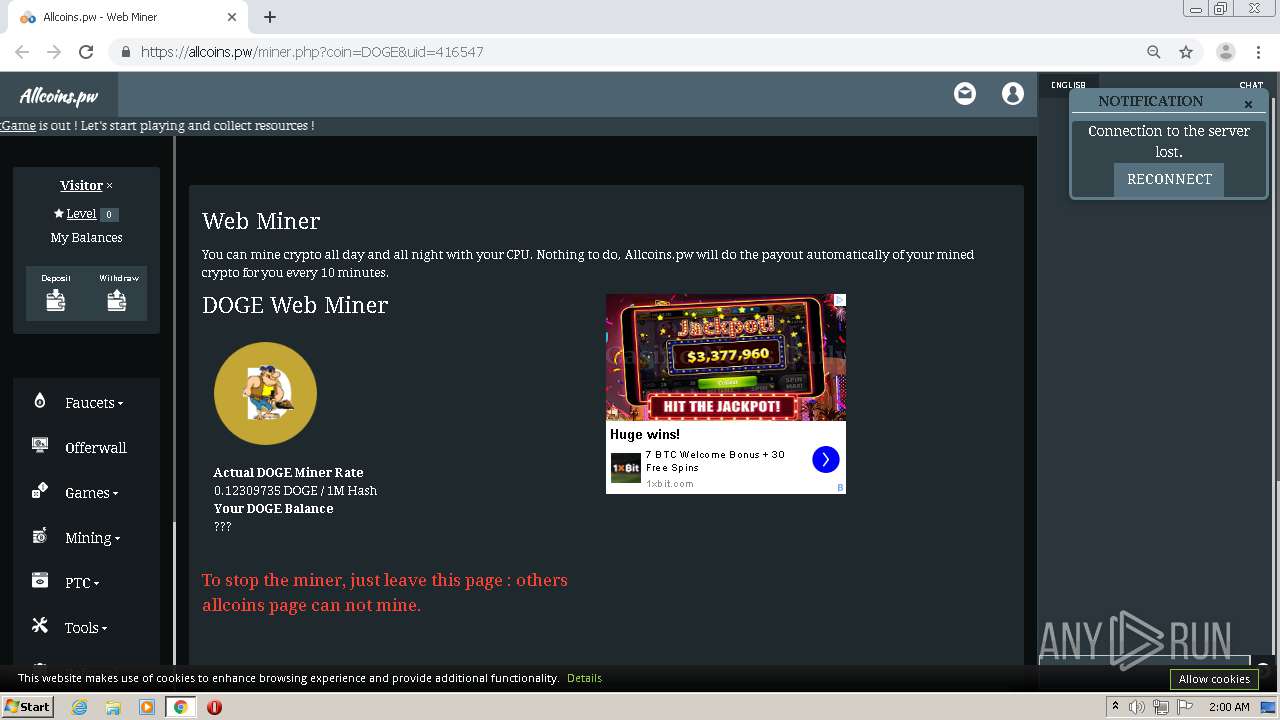Expand the Faucets dropdown menu
This screenshot has height=720, width=1280.
[94, 403]
